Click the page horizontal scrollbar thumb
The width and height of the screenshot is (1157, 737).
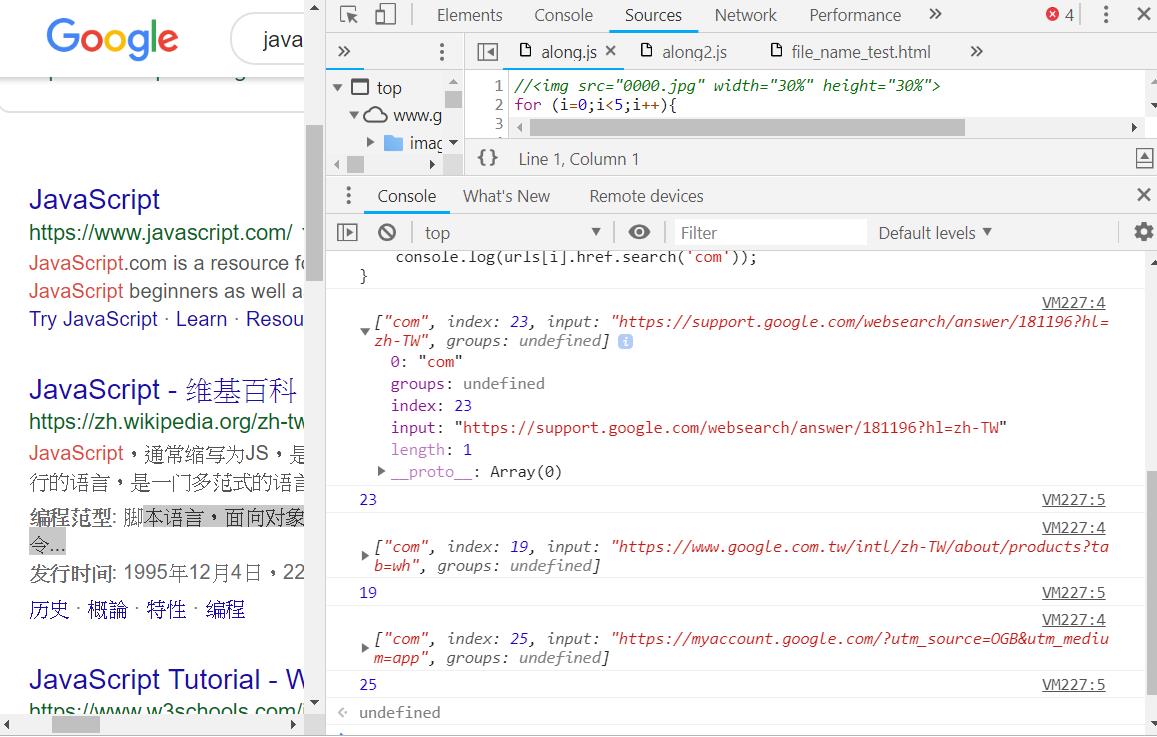(x=75, y=724)
